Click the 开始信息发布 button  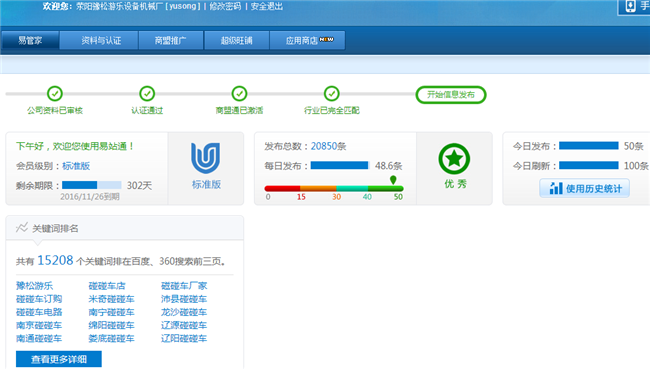pyautogui.click(x=451, y=95)
